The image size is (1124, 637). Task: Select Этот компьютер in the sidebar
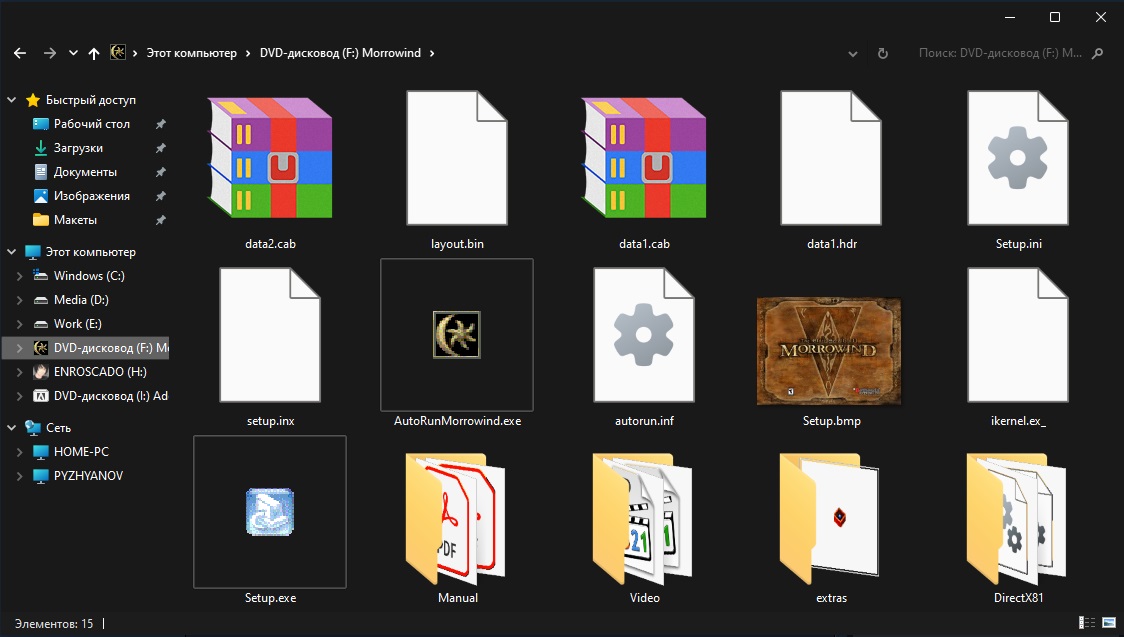(90, 252)
